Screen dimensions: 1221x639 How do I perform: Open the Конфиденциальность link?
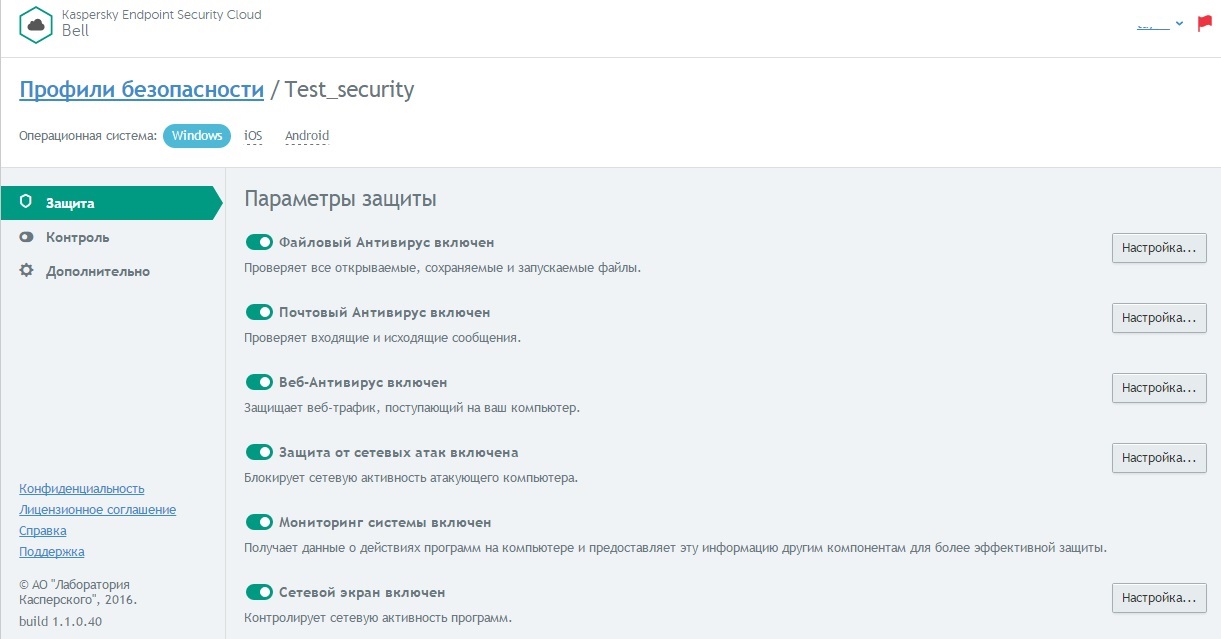pos(82,489)
